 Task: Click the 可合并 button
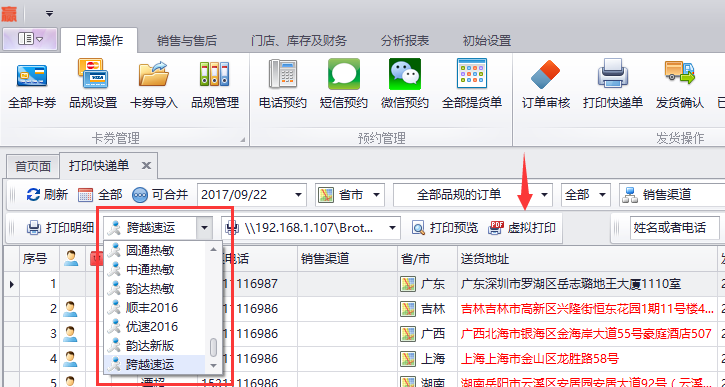[160, 195]
